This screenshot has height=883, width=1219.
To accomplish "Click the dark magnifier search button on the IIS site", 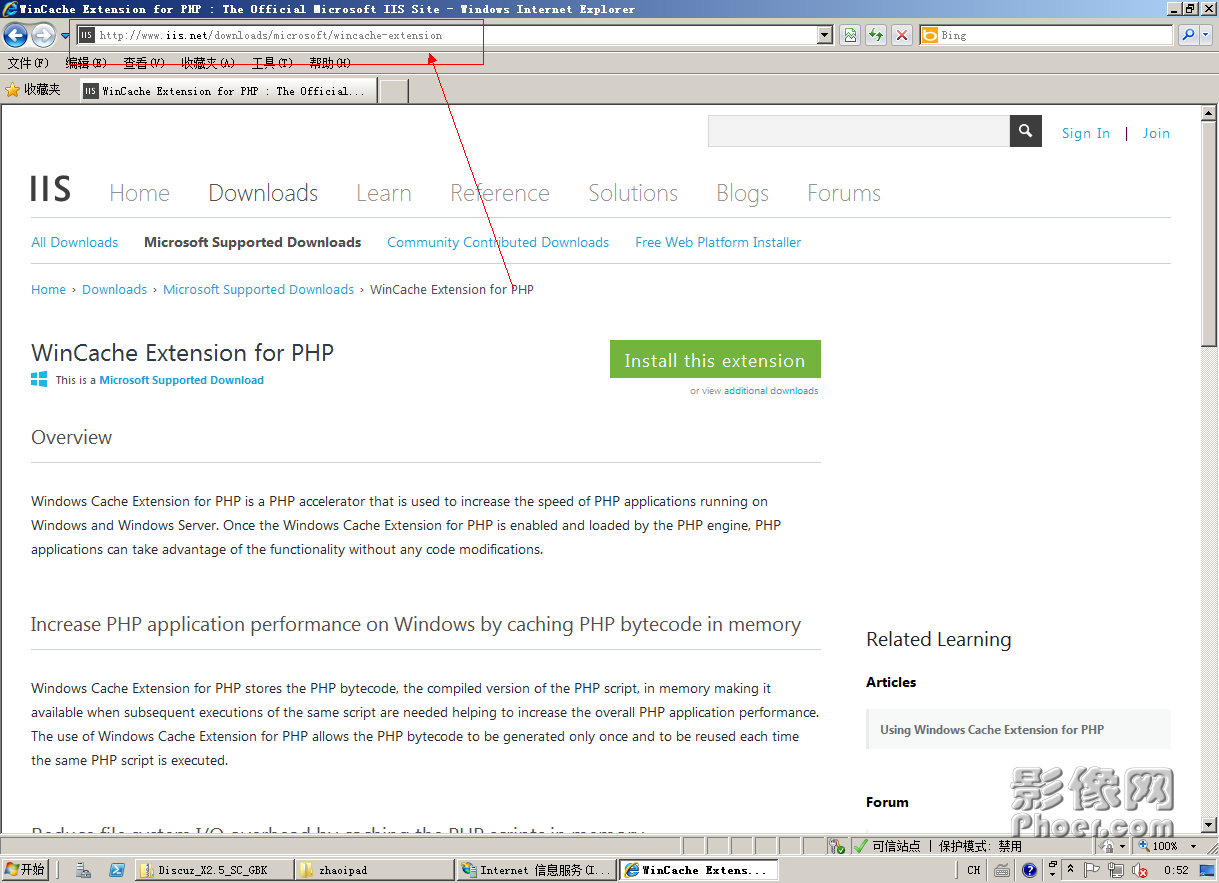I will click(x=1026, y=131).
